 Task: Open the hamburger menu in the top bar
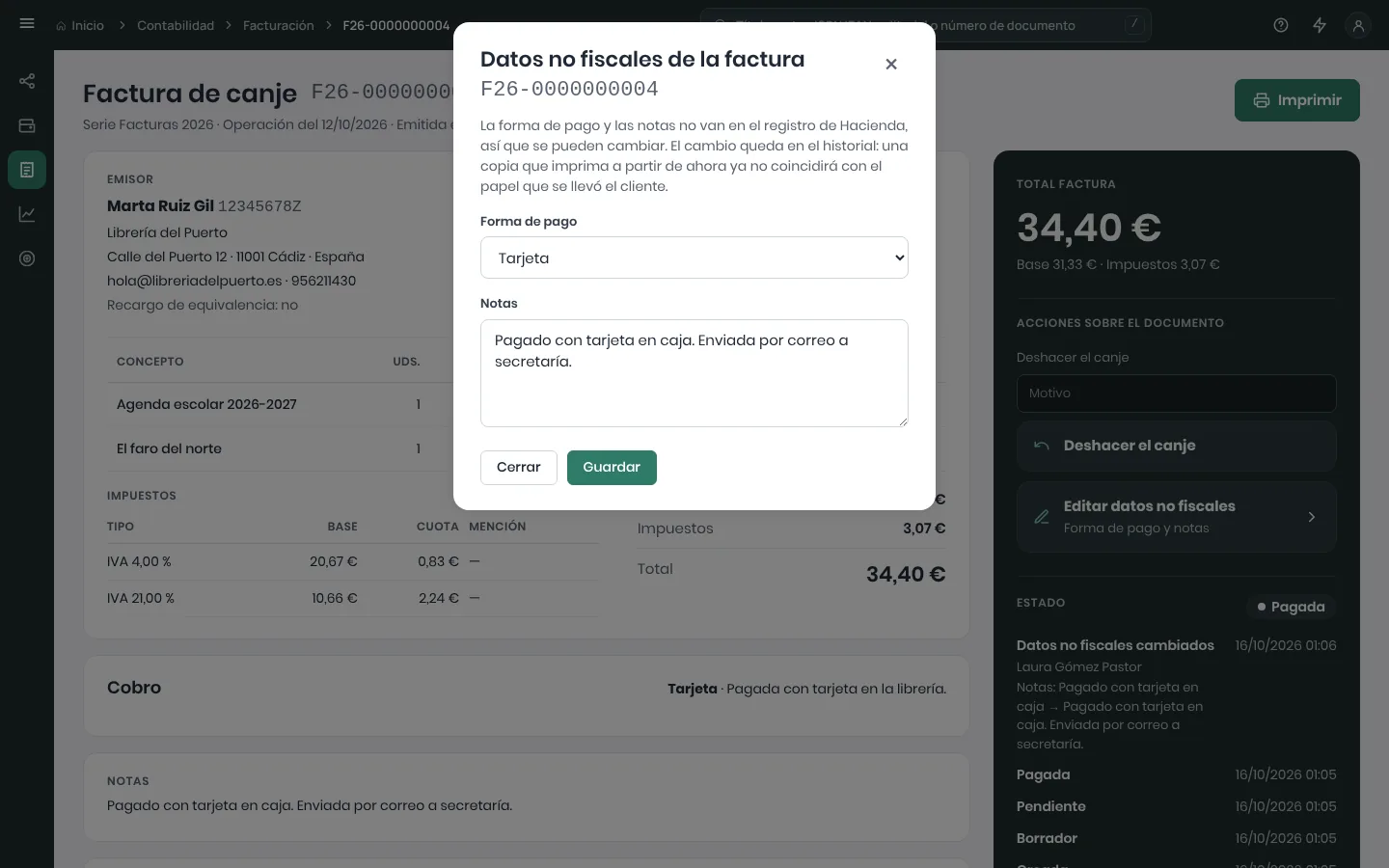coord(27,24)
